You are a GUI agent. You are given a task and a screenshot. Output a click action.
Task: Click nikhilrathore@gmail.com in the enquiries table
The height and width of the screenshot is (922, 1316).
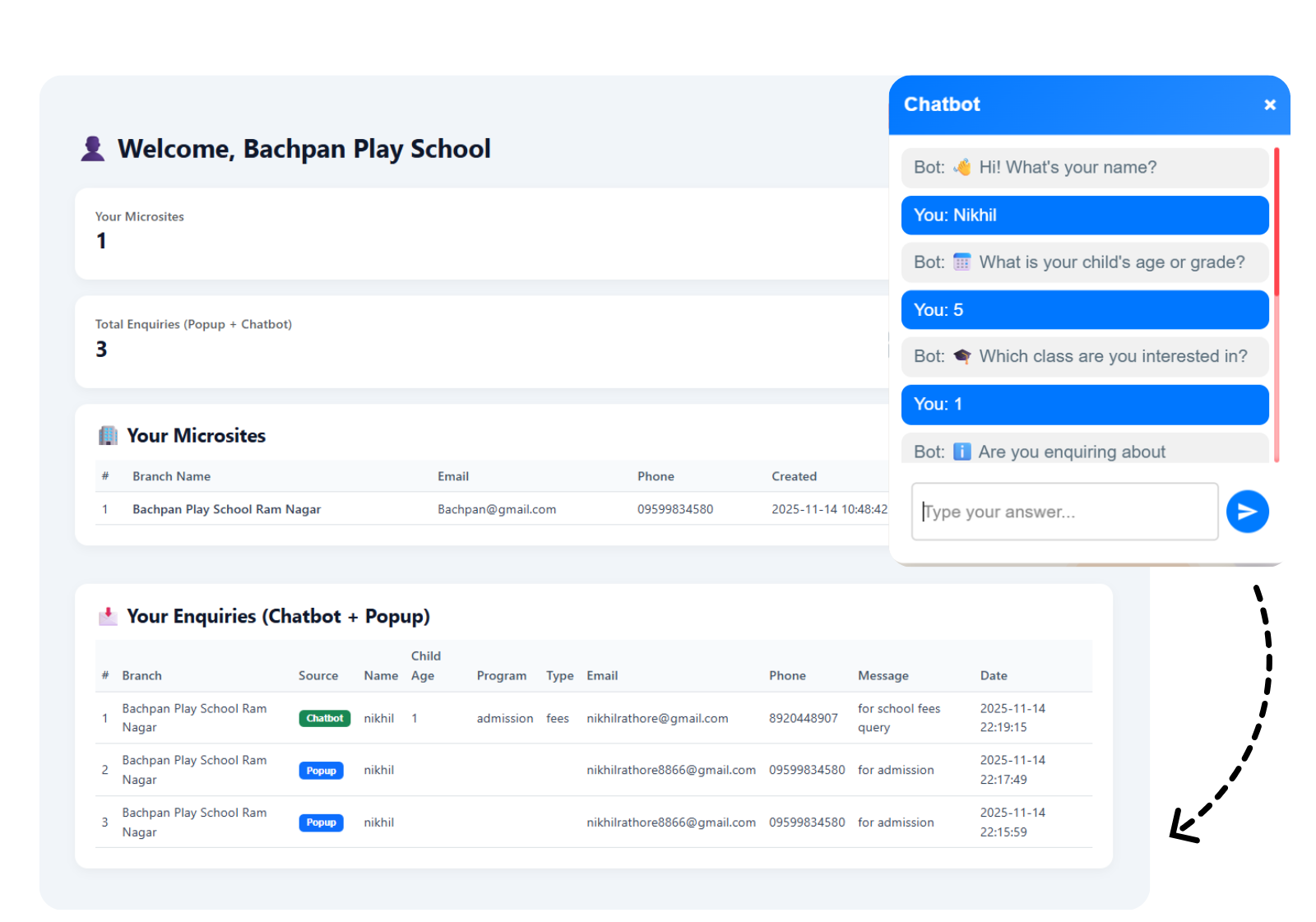click(657, 718)
